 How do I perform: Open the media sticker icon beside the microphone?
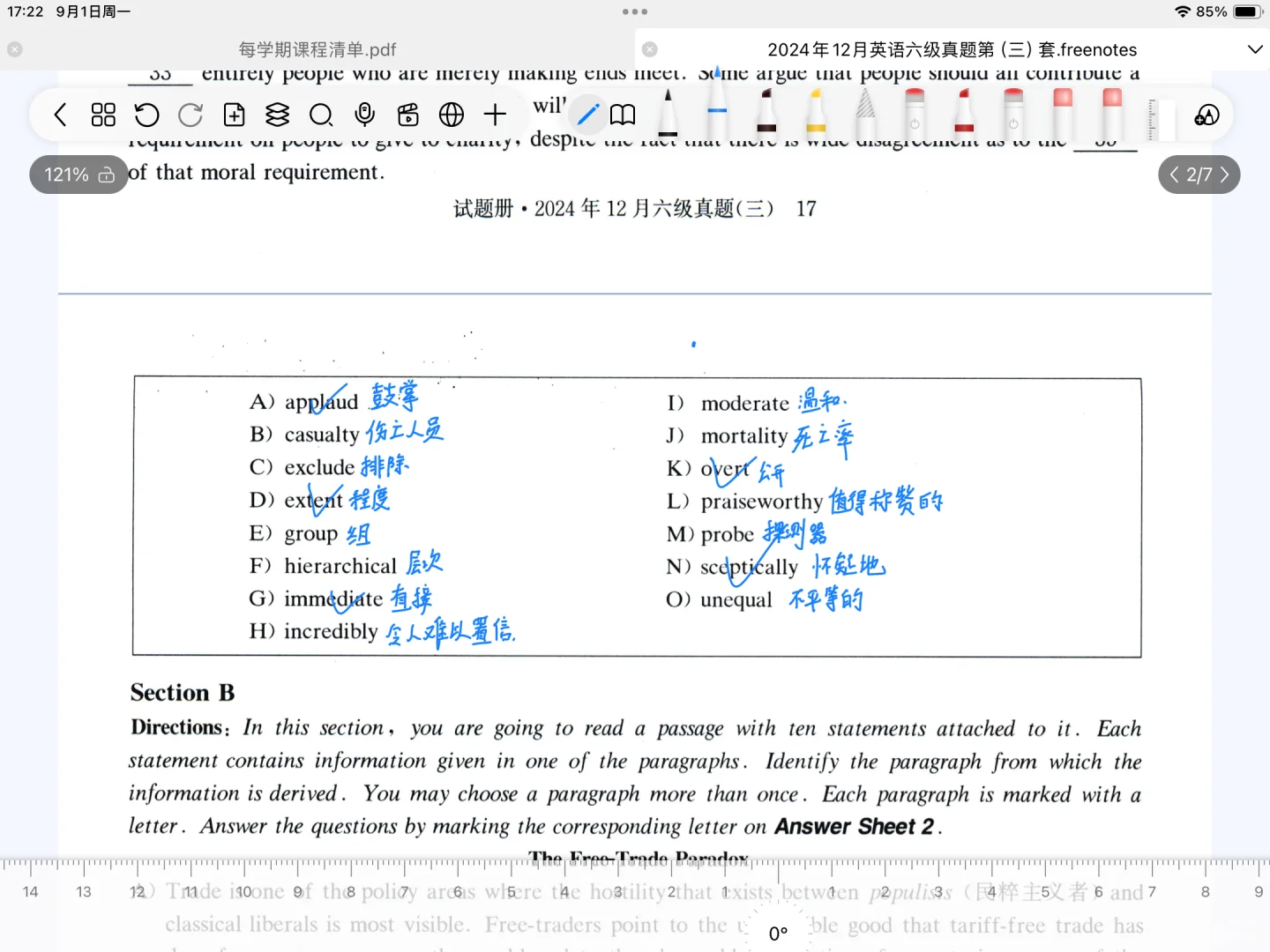407,115
